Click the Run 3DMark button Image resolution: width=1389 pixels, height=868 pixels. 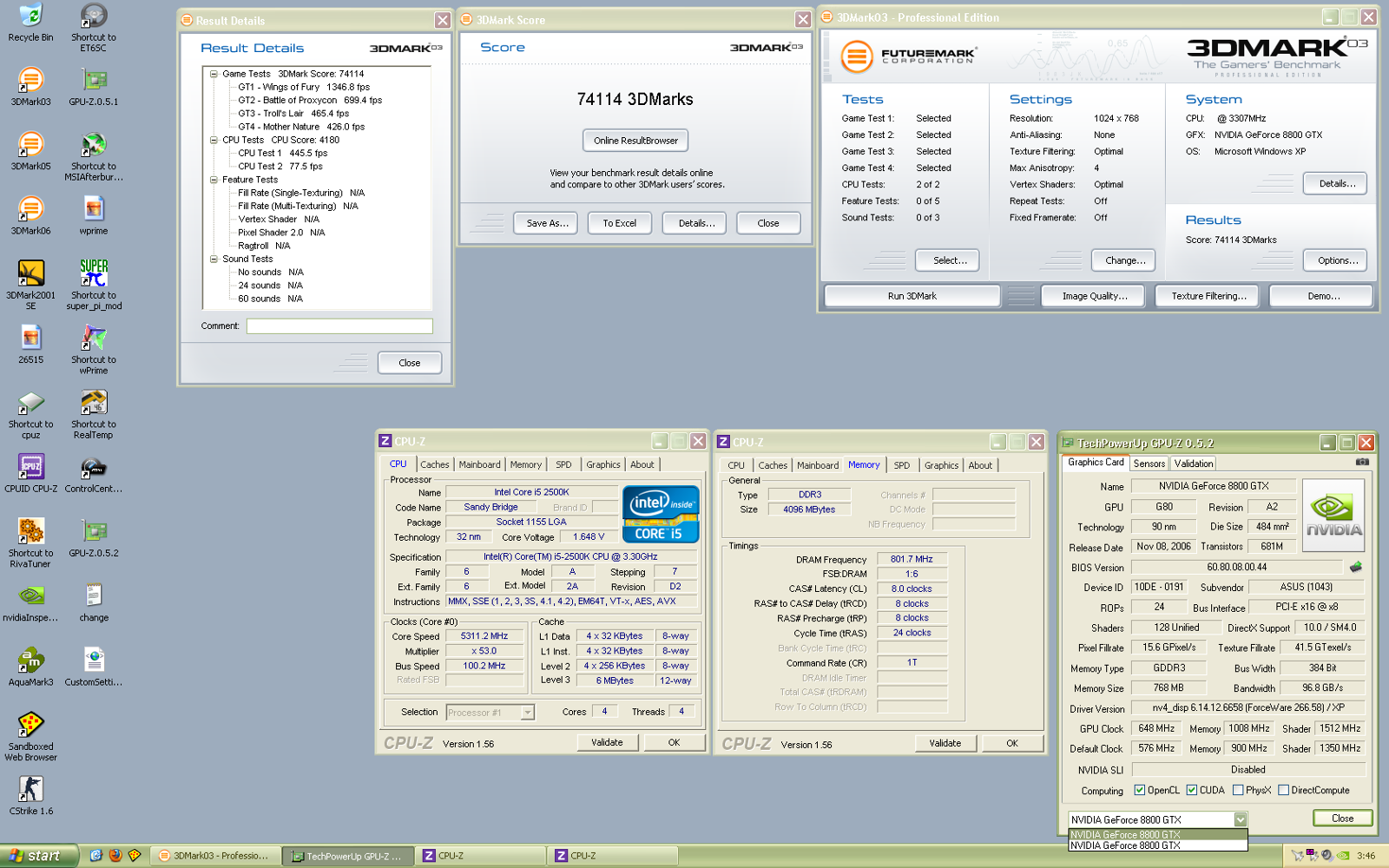coord(912,296)
